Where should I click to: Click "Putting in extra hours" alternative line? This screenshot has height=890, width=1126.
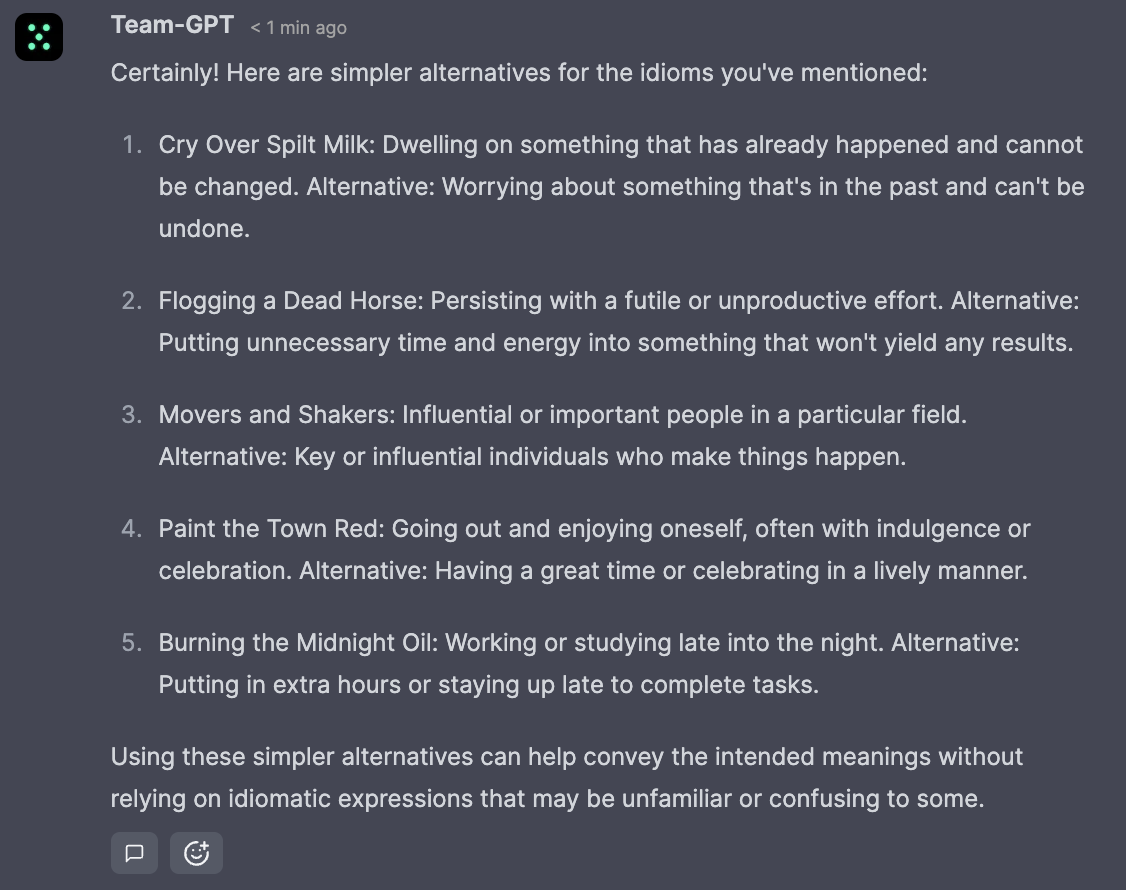click(488, 685)
